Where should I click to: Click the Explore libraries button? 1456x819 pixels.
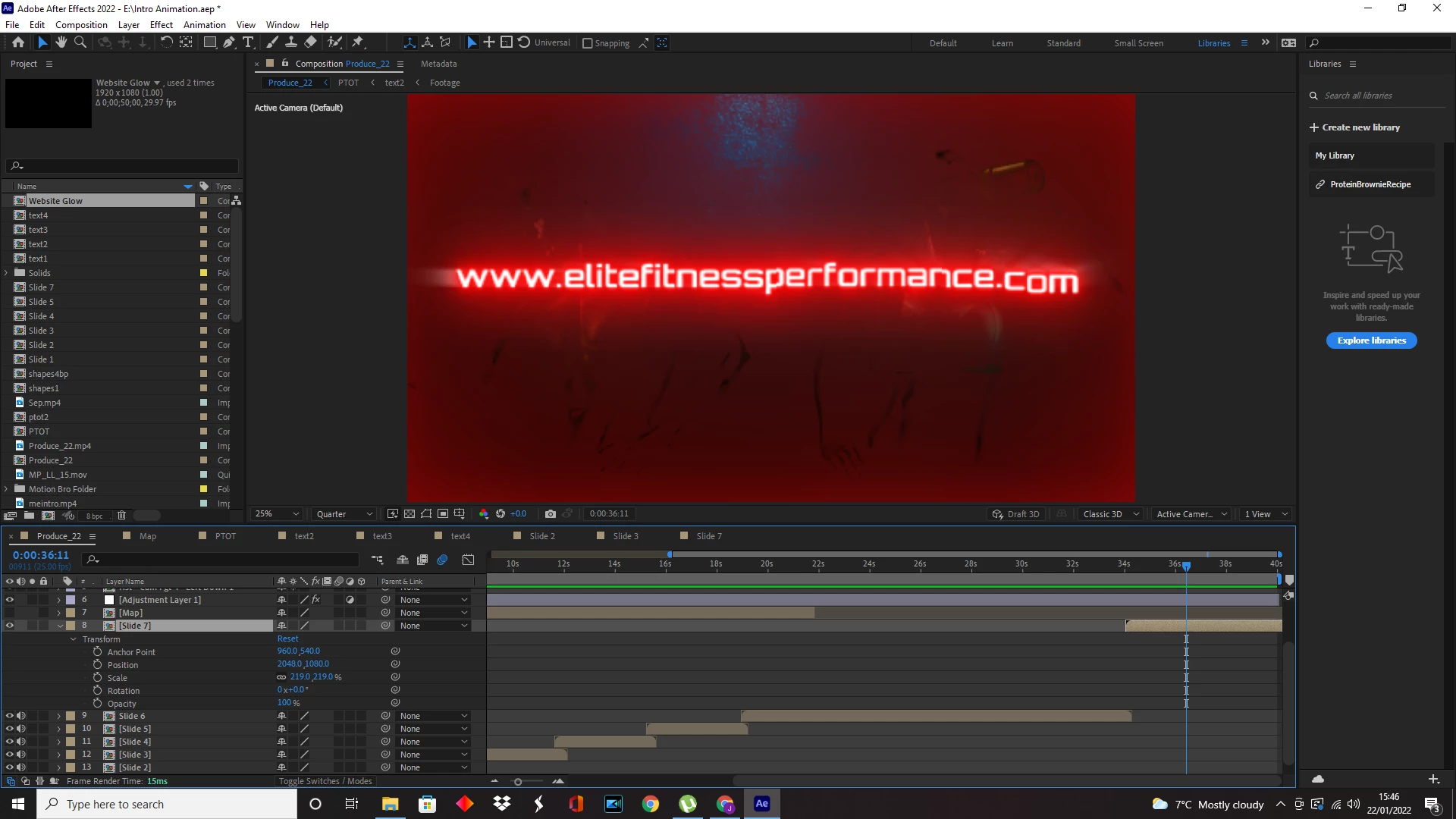[x=1371, y=340]
